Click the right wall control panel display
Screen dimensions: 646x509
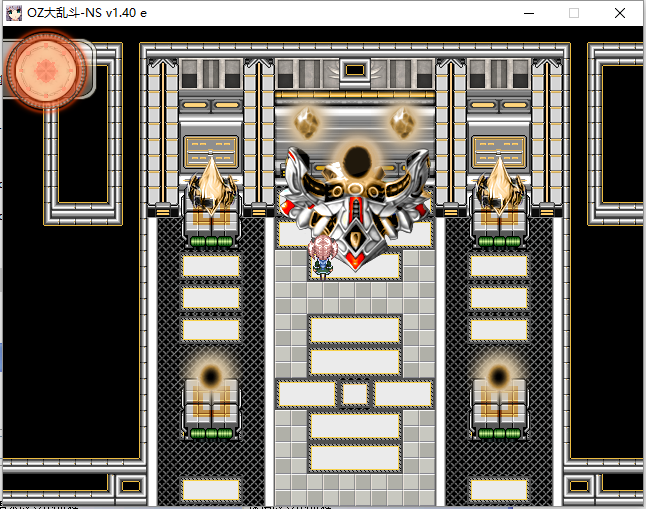pyautogui.click(x=499, y=152)
